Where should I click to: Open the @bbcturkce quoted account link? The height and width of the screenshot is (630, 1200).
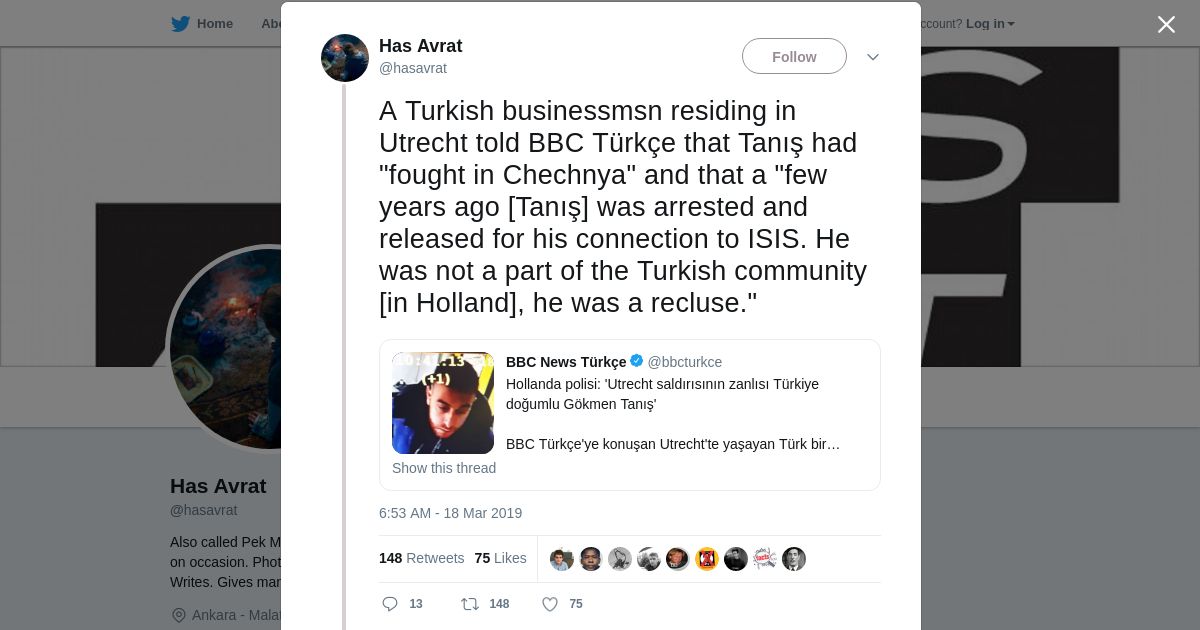click(x=685, y=362)
